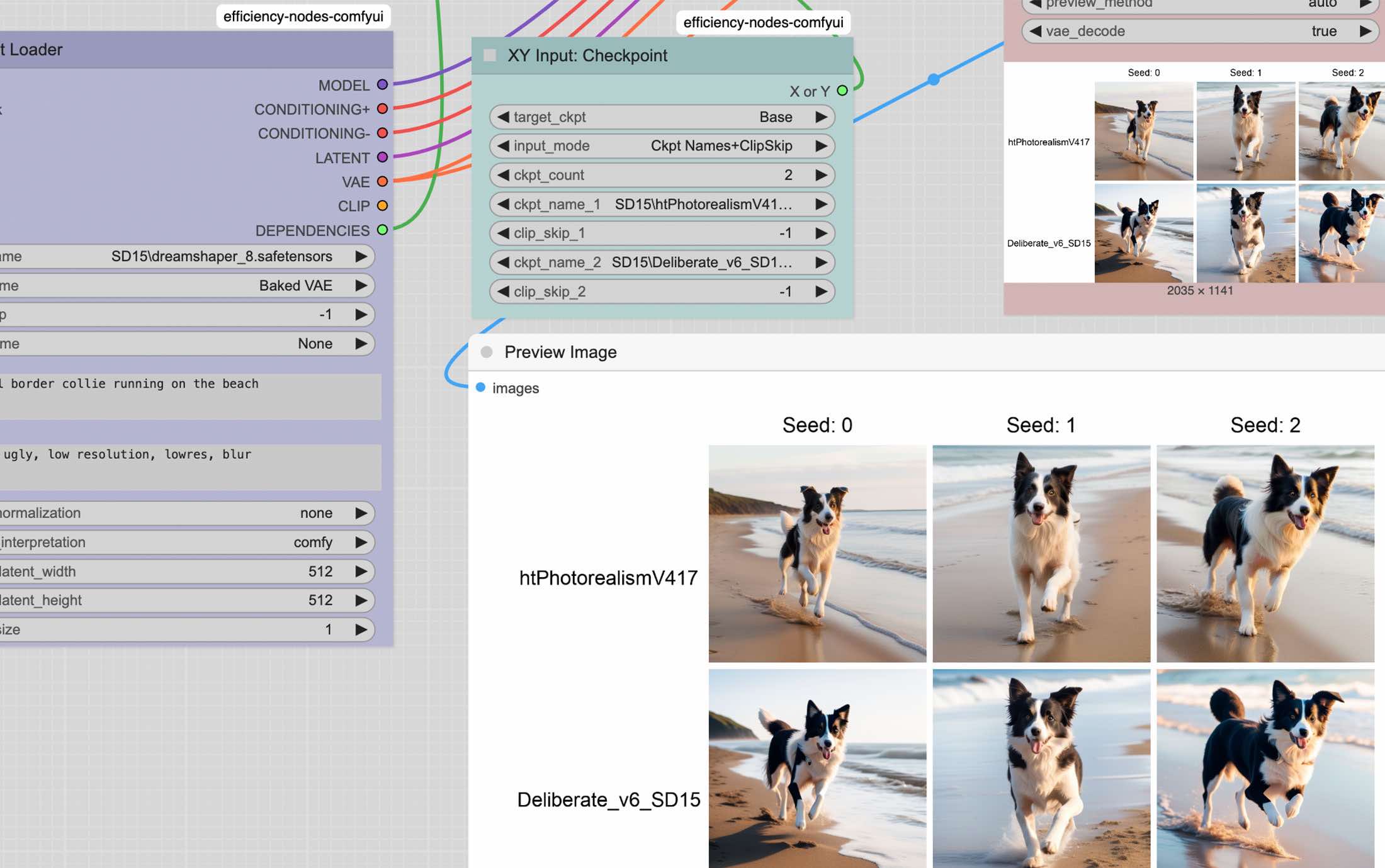This screenshot has width=1385, height=868.
Task: Click the XY Input: Checkpoint title bar
Action: point(662,55)
